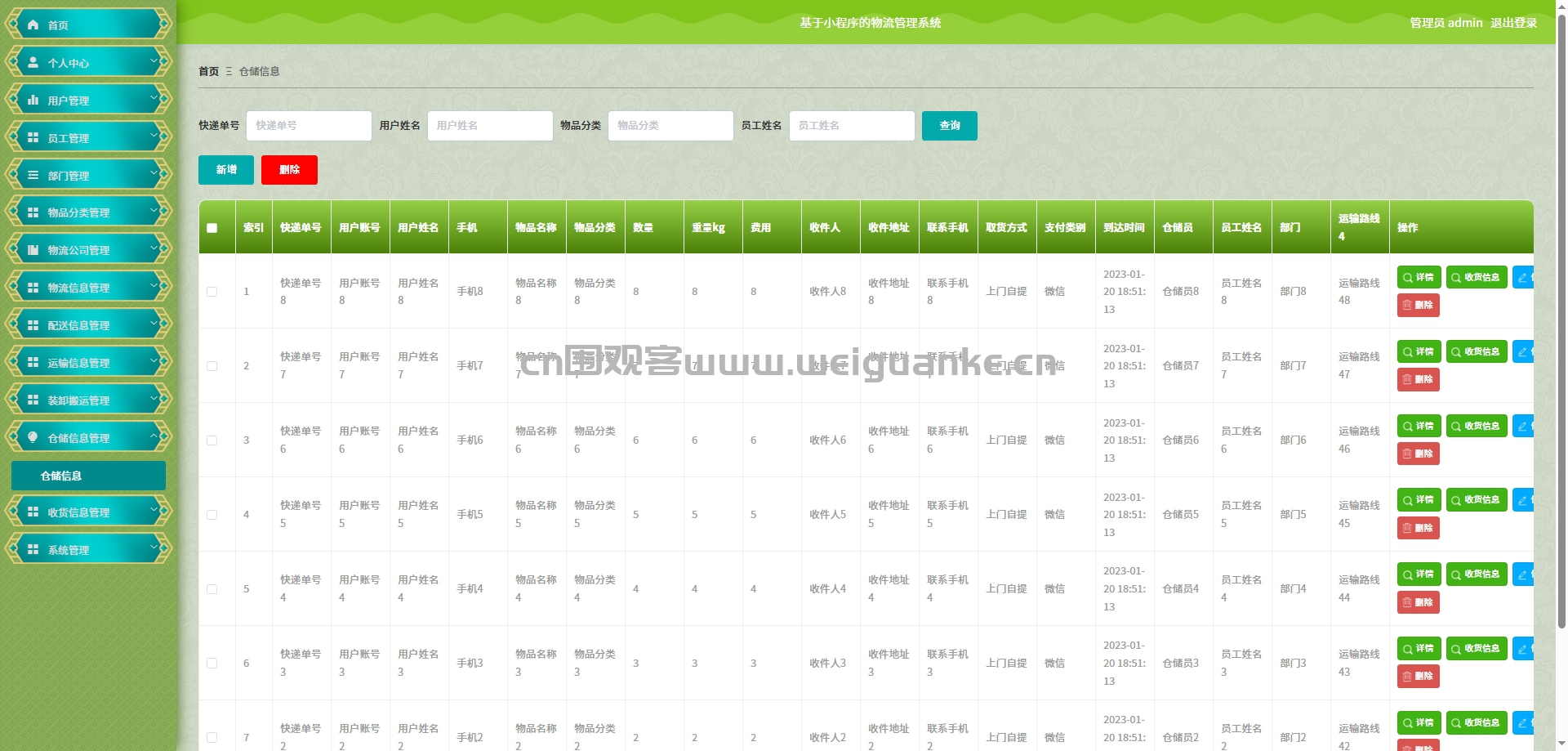Viewport: 1568px width, 751px height.
Task: Click the person icon beside 个人中心
Action: (33, 62)
